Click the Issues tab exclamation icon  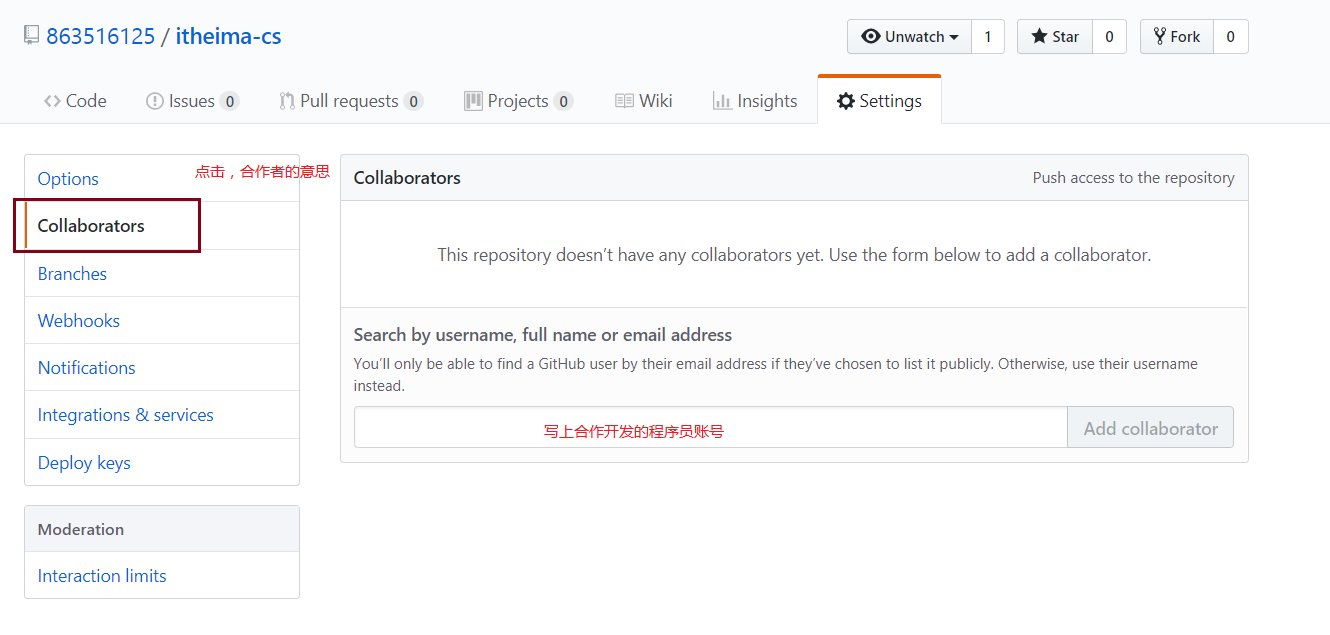[155, 101]
